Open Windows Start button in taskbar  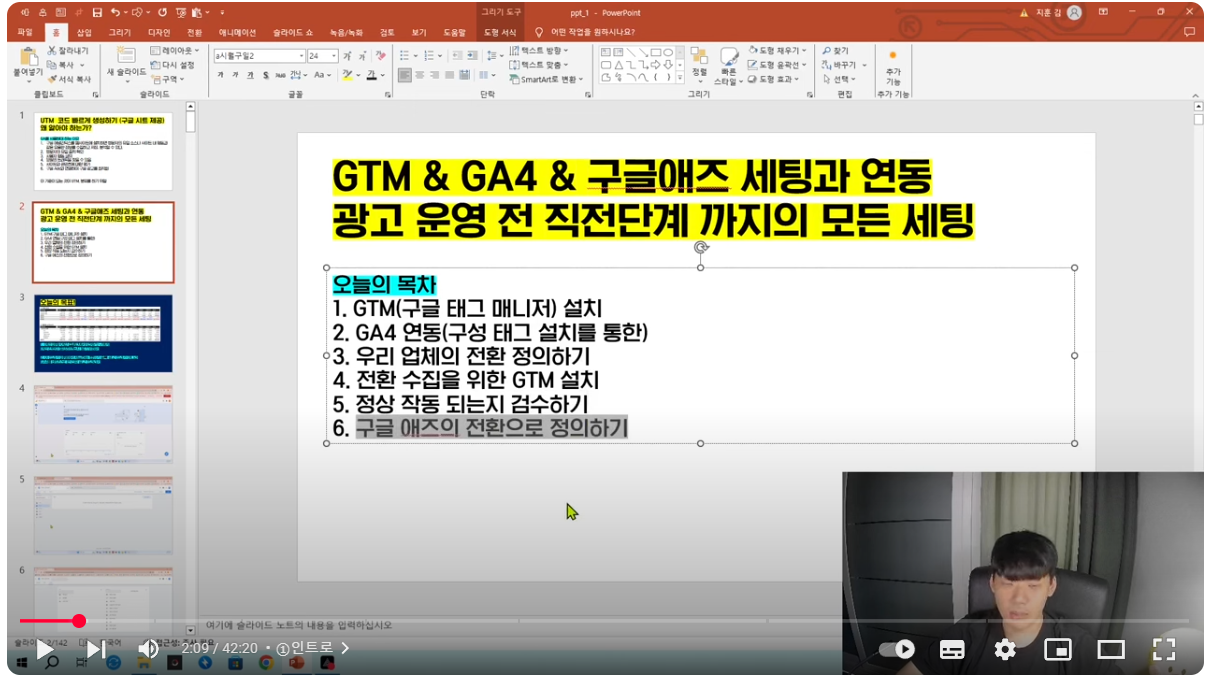click(20, 662)
